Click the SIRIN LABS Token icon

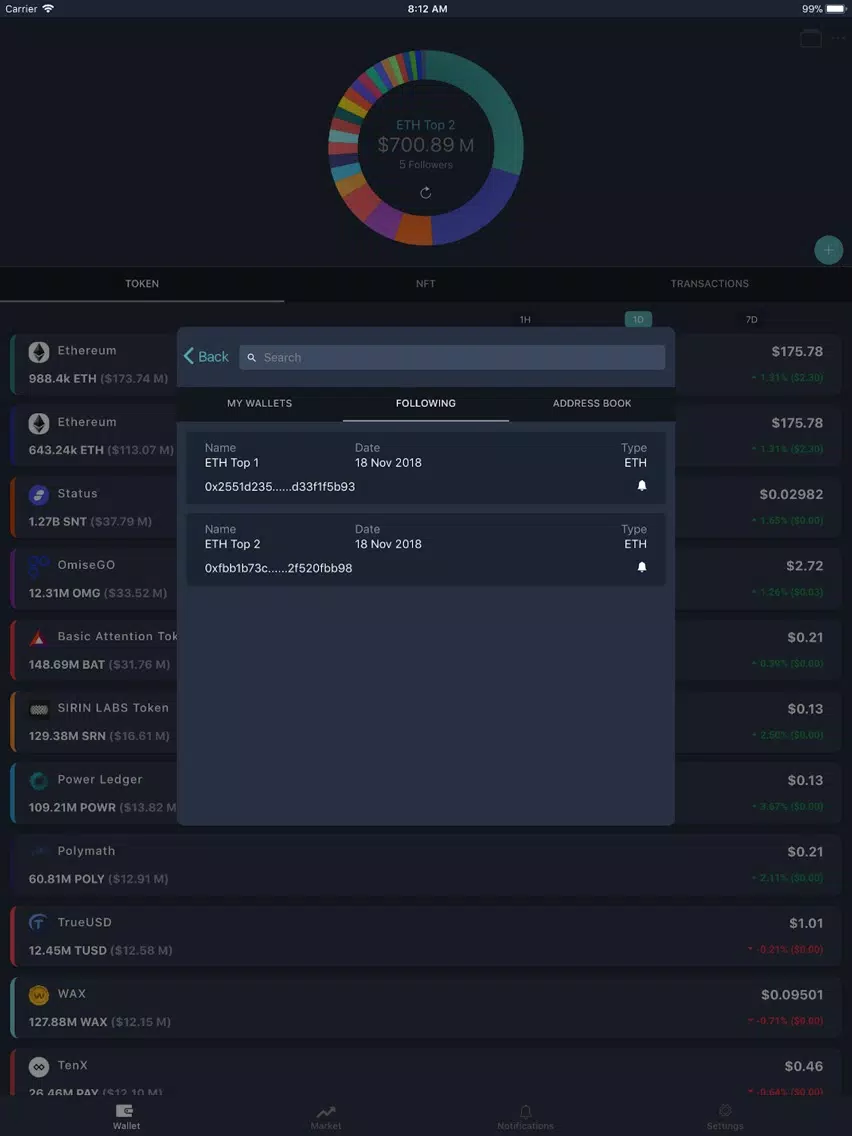pyautogui.click(x=39, y=709)
